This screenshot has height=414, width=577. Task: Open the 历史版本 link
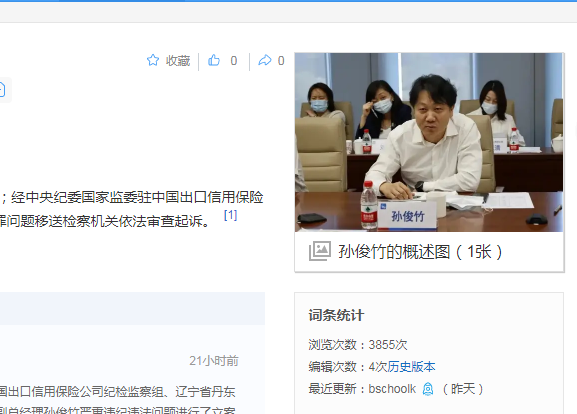(x=411, y=367)
